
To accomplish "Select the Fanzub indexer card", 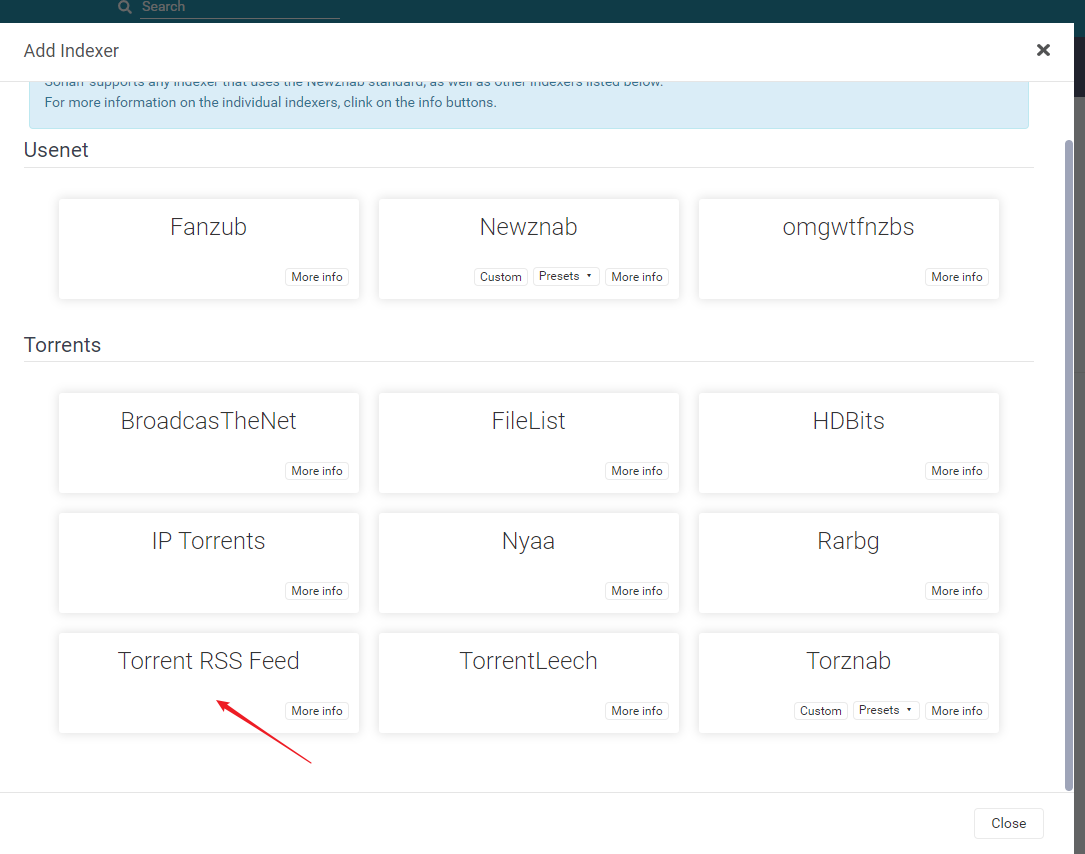I will pos(208,228).
